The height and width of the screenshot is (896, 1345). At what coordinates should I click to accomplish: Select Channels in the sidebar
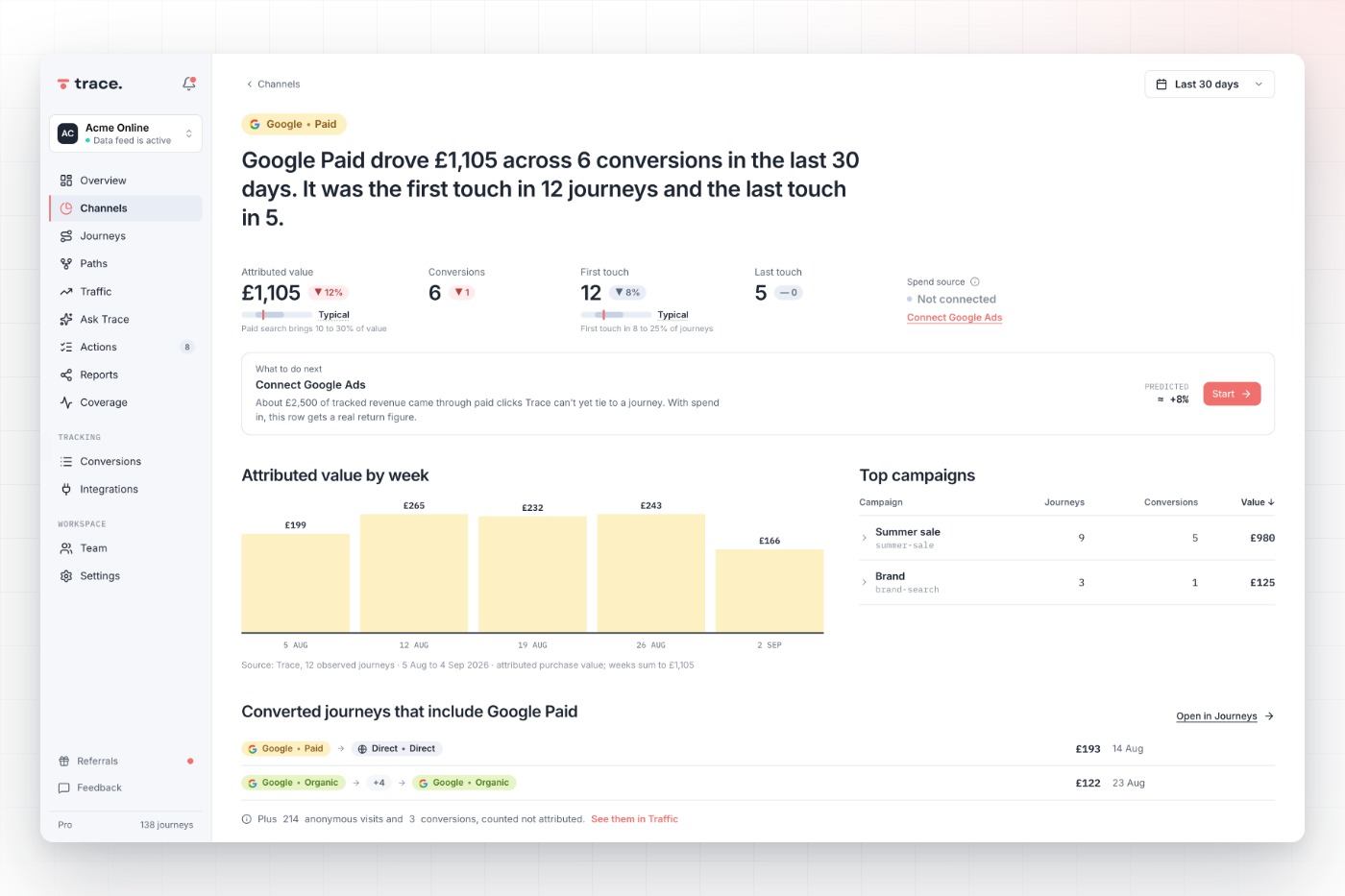tap(126, 208)
